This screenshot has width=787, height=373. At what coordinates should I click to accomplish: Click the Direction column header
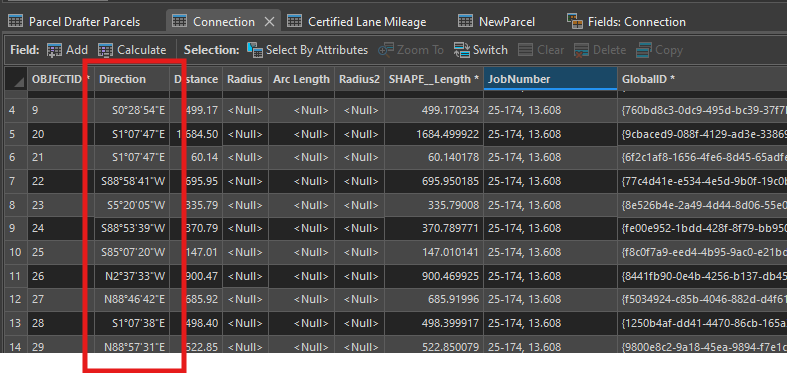[x=132, y=79]
